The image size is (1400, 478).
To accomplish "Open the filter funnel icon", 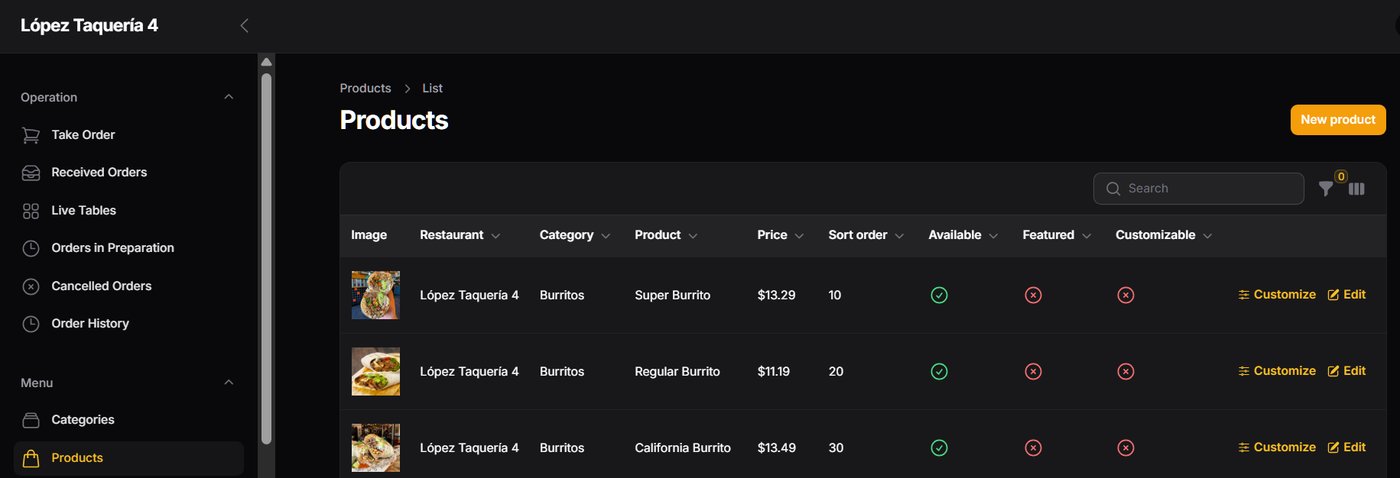I will (1325, 188).
